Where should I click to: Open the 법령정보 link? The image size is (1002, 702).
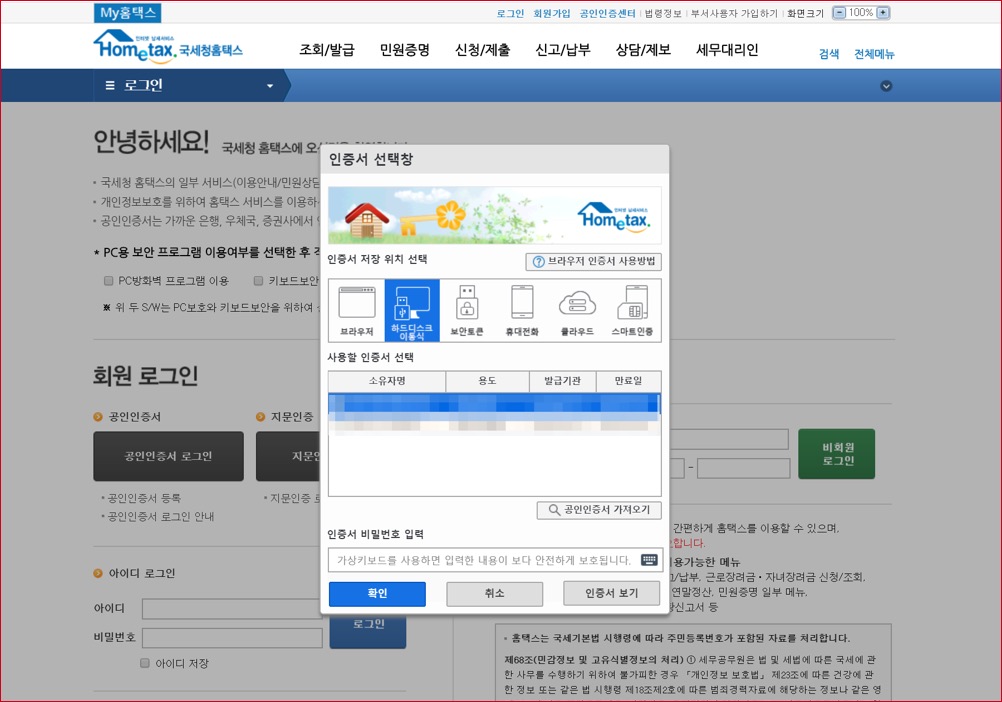(663, 13)
